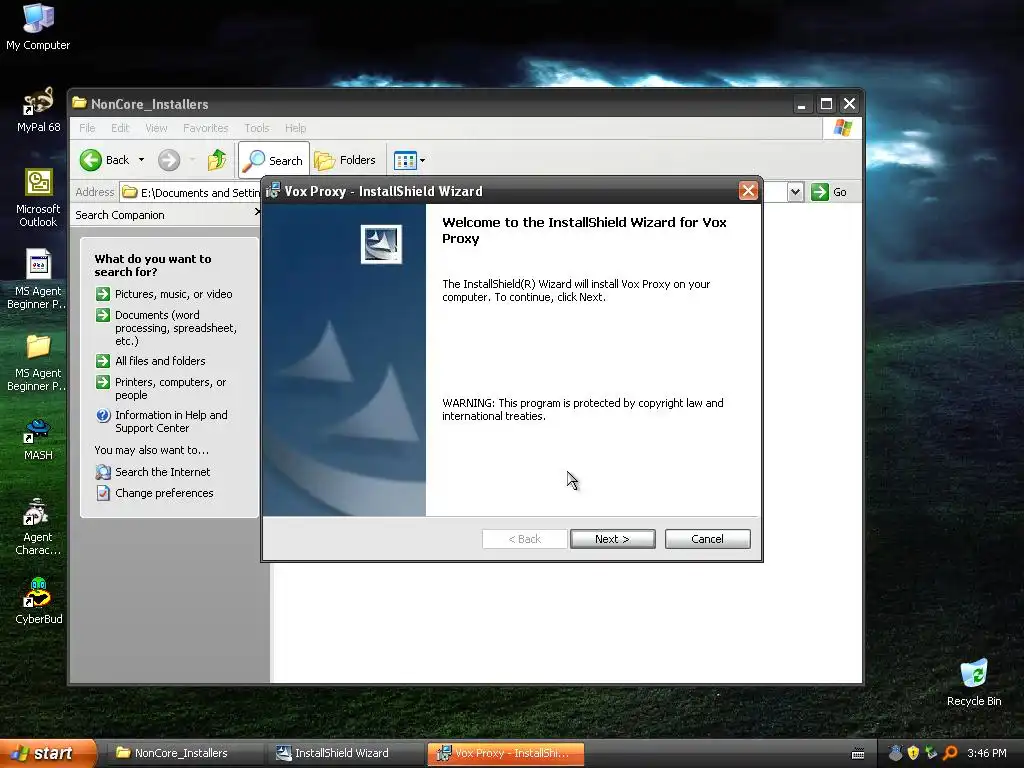This screenshot has width=1024, height=768.
Task: Click the Forward arrow in explorer toolbar
Action: [169, 160]
